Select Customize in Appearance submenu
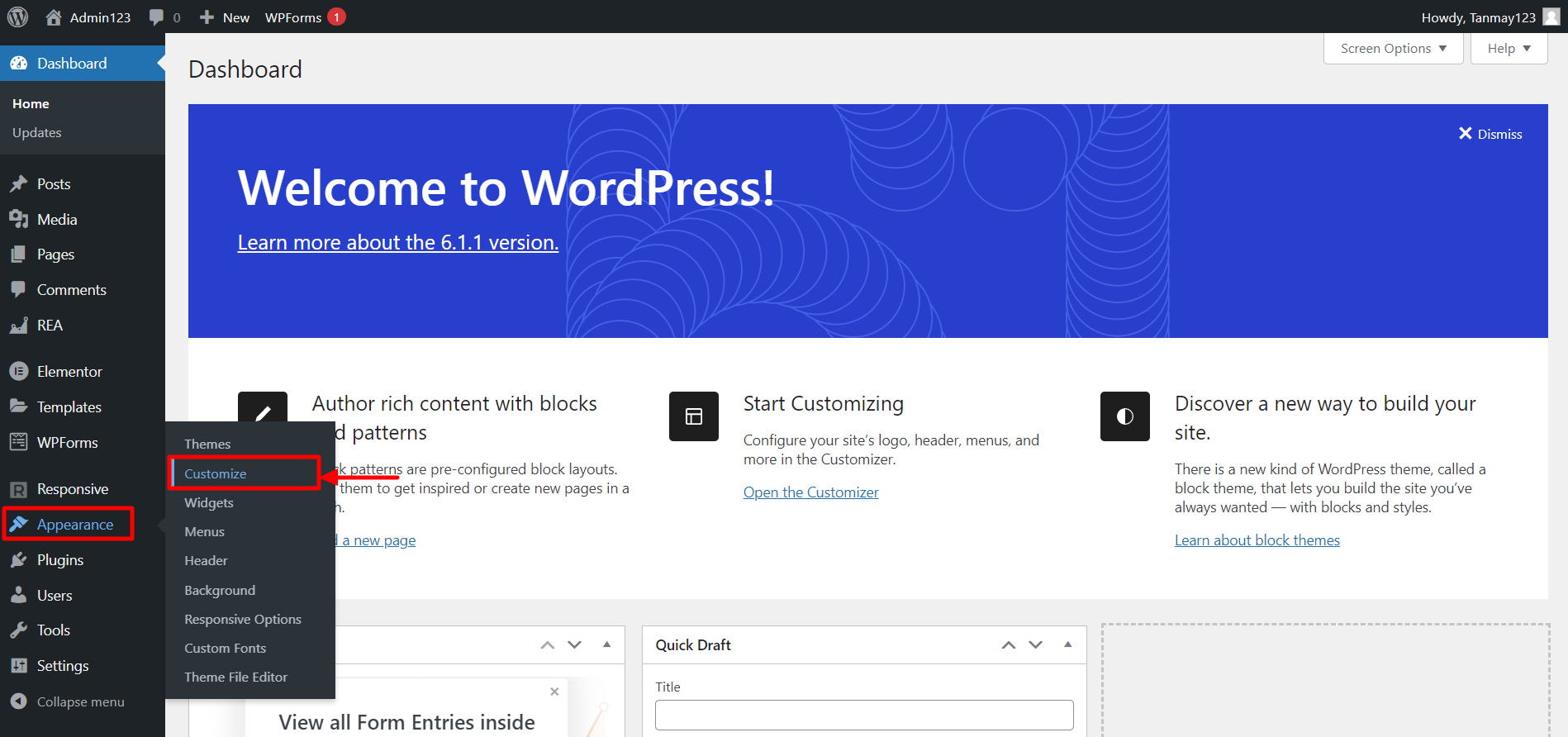This screenshot has width=1568, height=737. click(216, 473)
